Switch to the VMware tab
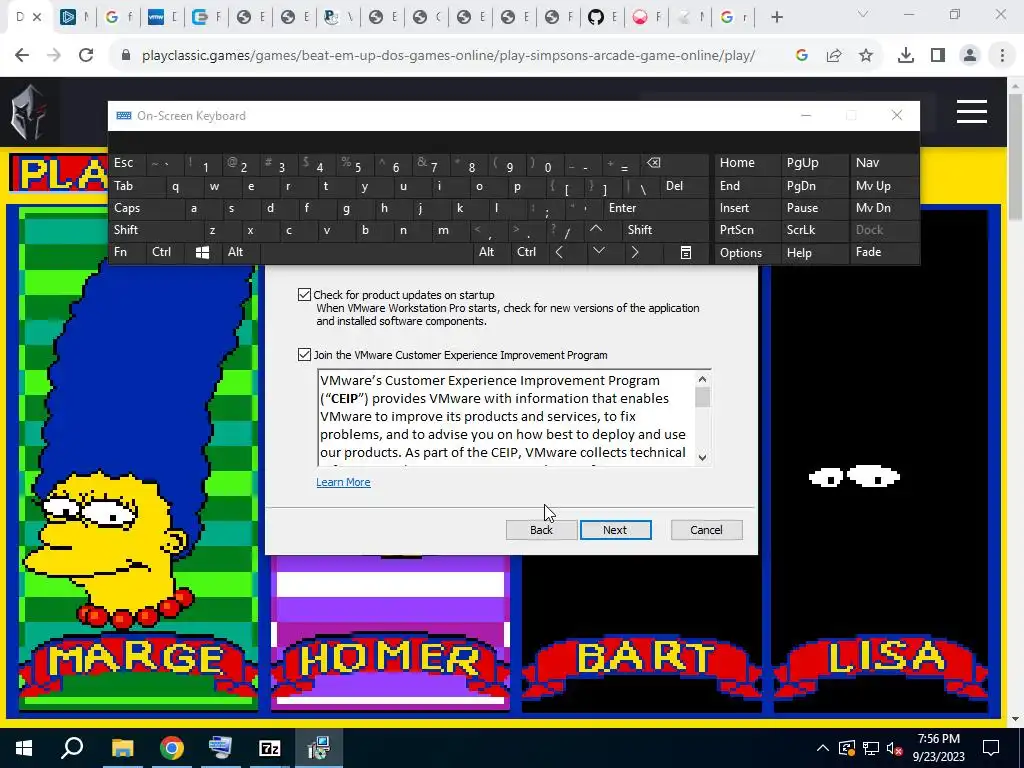The image size is (1024, 768). click(161, 18)
